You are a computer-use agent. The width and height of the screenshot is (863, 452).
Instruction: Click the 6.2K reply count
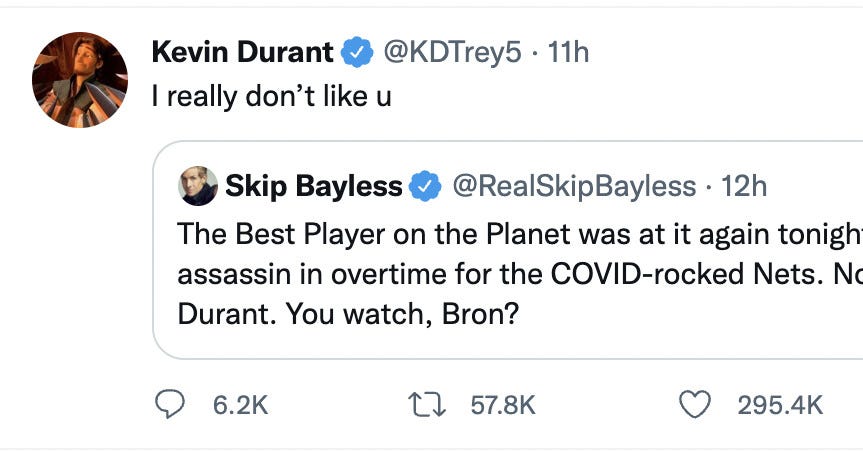[x=240, y=405]
